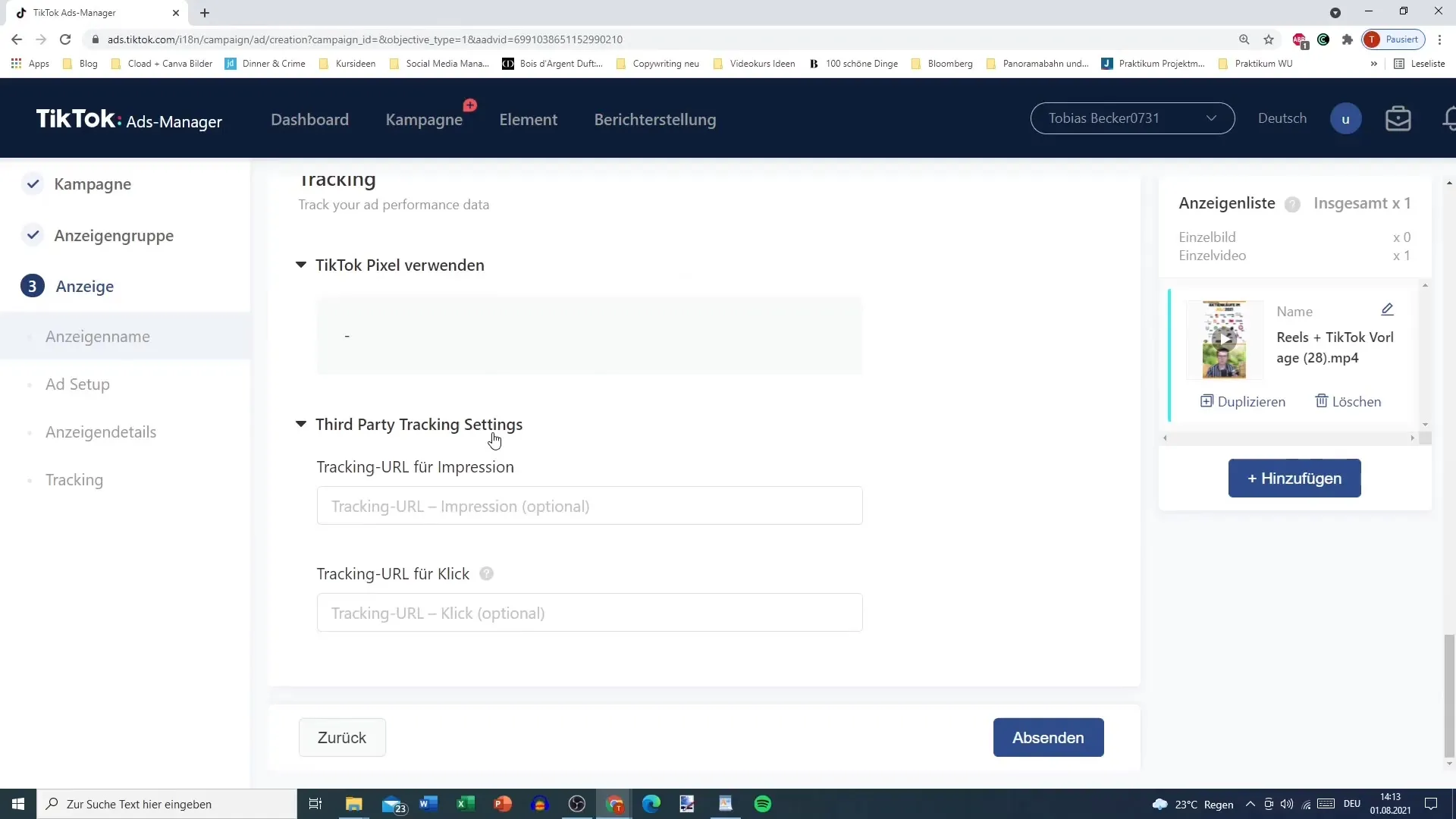The image size is (1456, 819).
Task: Click the Tracking-URL Klick input field
Action: [x=589, y=613]
